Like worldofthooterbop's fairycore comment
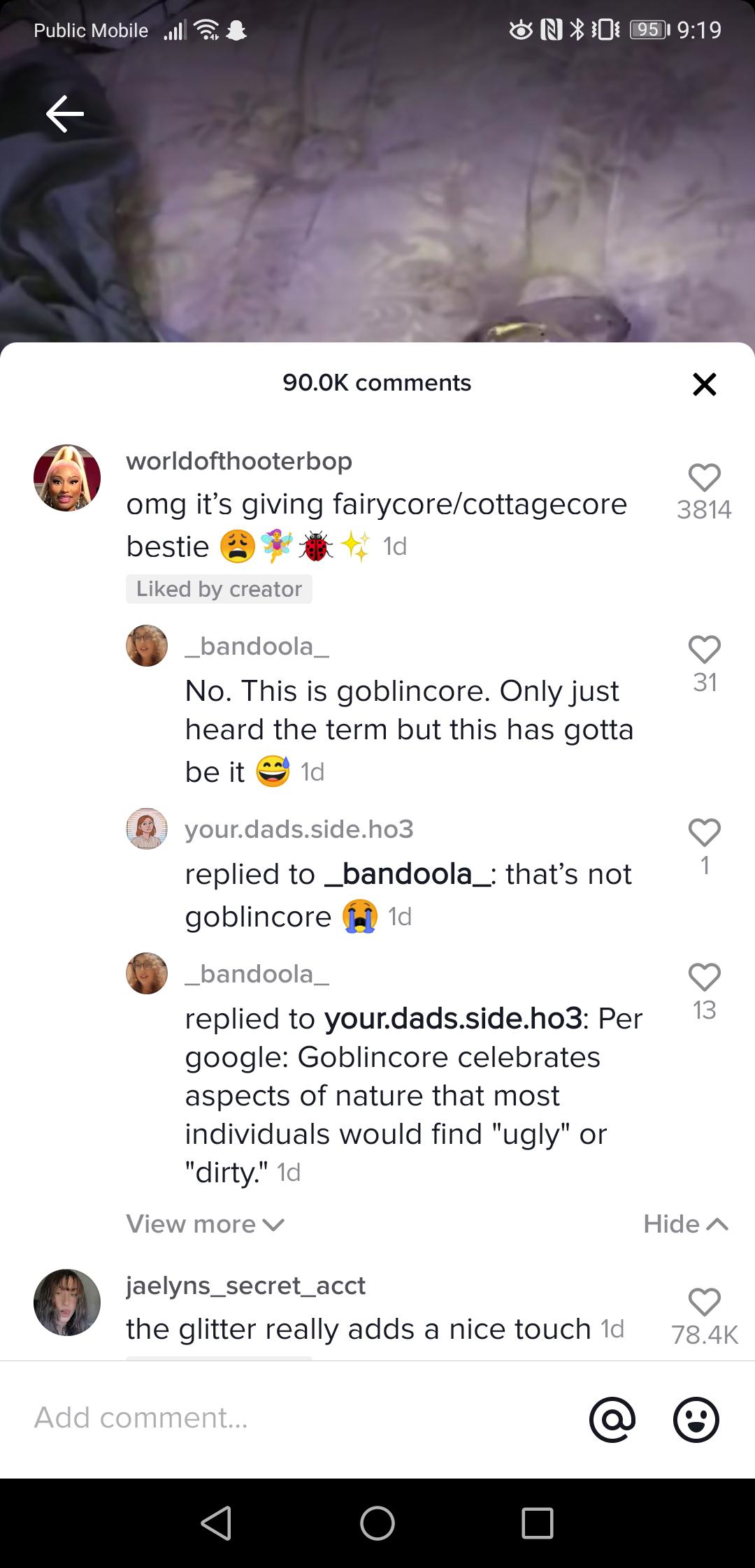 [705, 477]
